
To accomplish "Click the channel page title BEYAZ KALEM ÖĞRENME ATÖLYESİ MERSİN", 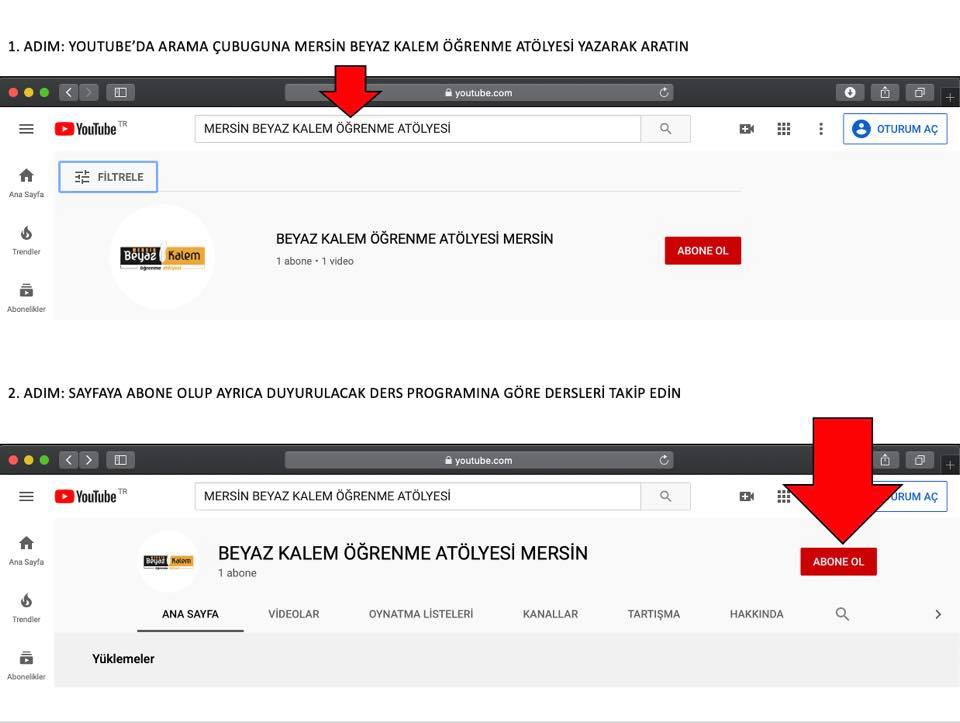I will point(403,553).
